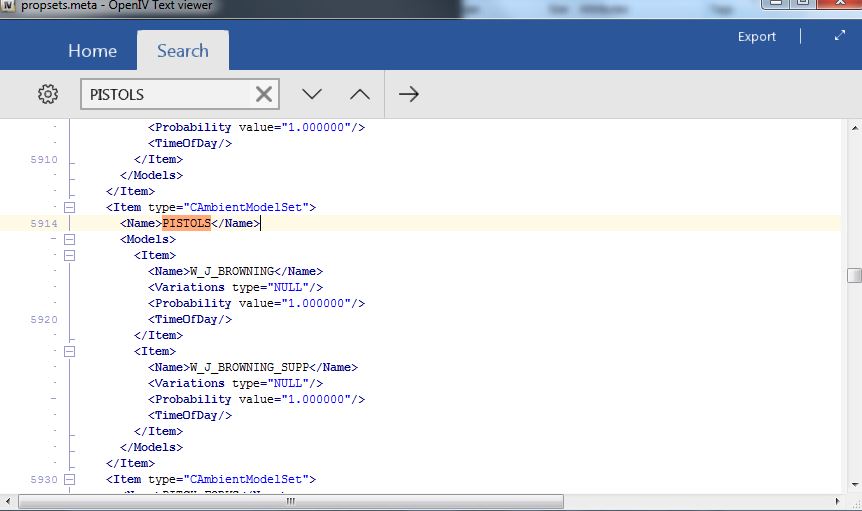
Task: Collapse the Item containing W_J_BROWNING
Action: 70,255
